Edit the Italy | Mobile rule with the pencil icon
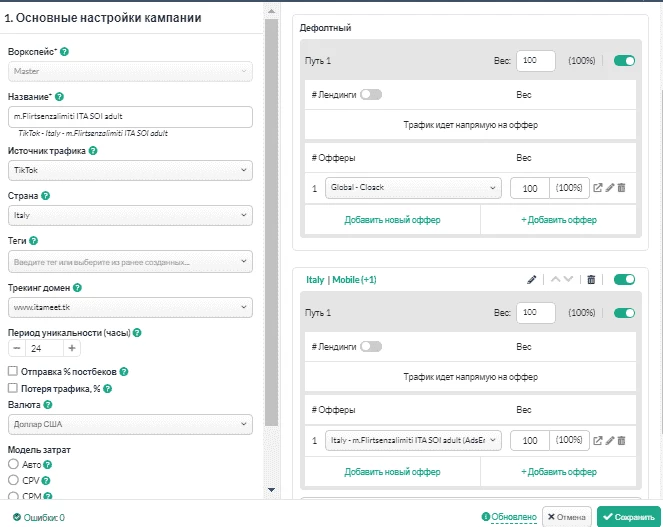663x527 pixels. 531,280
